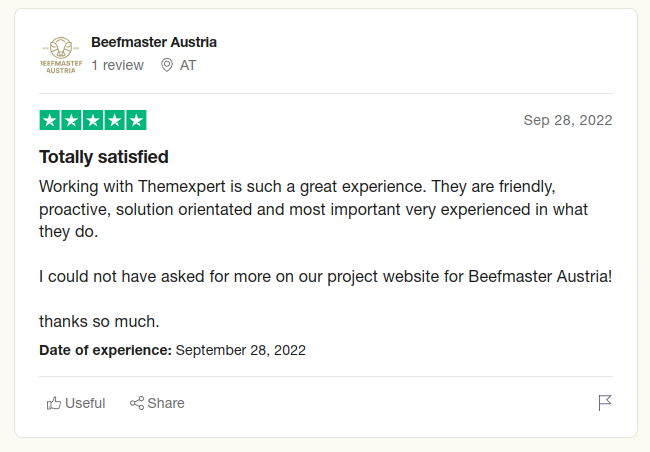Click the Beefmaster Austria avatar logo
This screenshot has width=650, height=452.
tap(61, 55)
